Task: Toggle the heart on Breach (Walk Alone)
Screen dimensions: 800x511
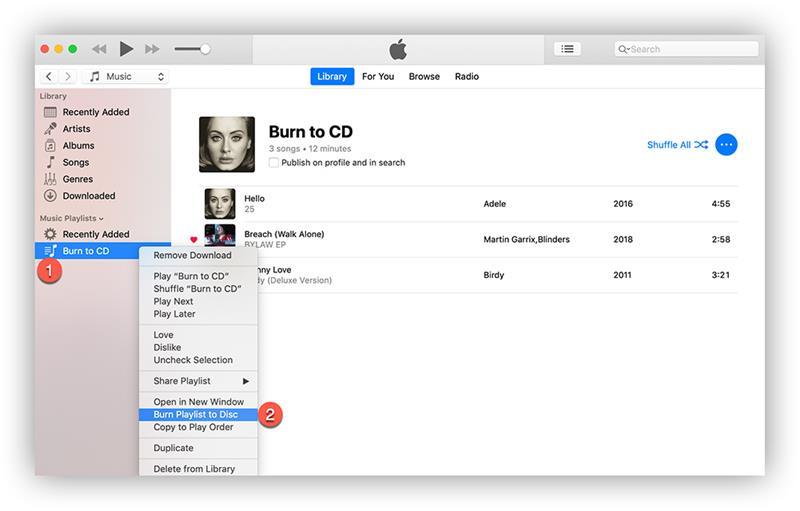Action: click(x=194, y=240)
